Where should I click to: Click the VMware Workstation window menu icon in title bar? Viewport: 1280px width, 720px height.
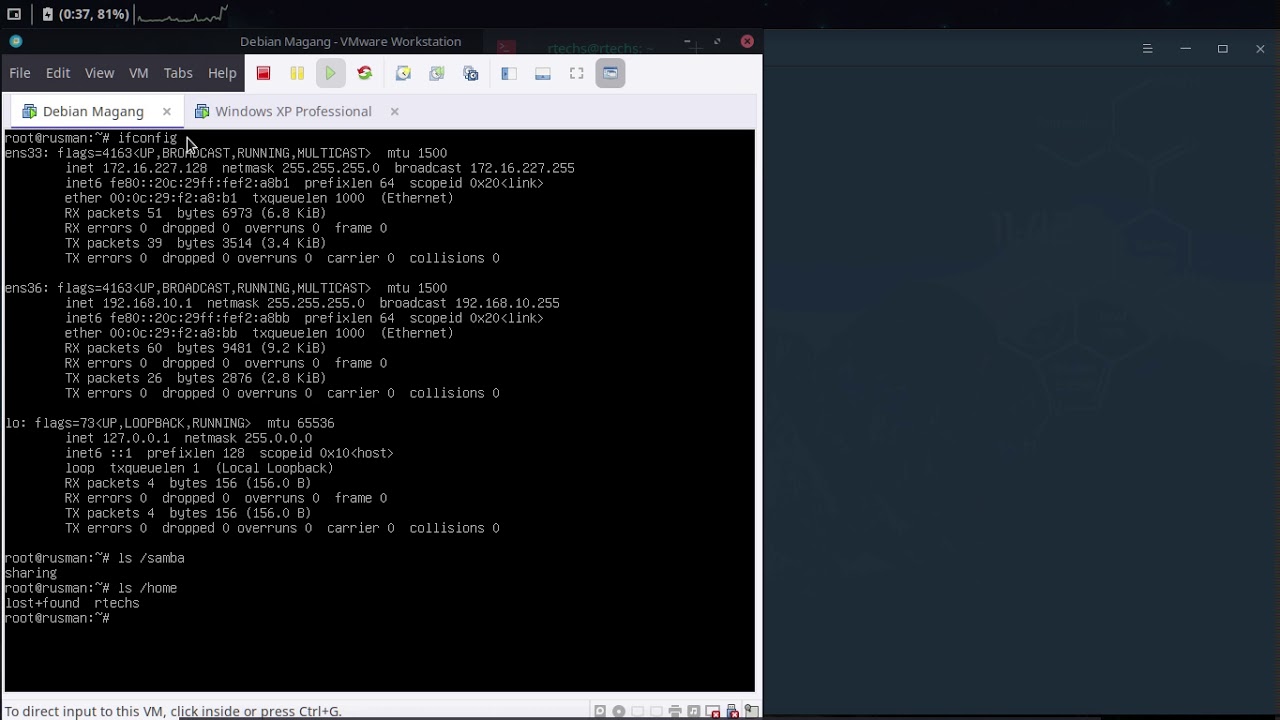(x=15, y=41)
